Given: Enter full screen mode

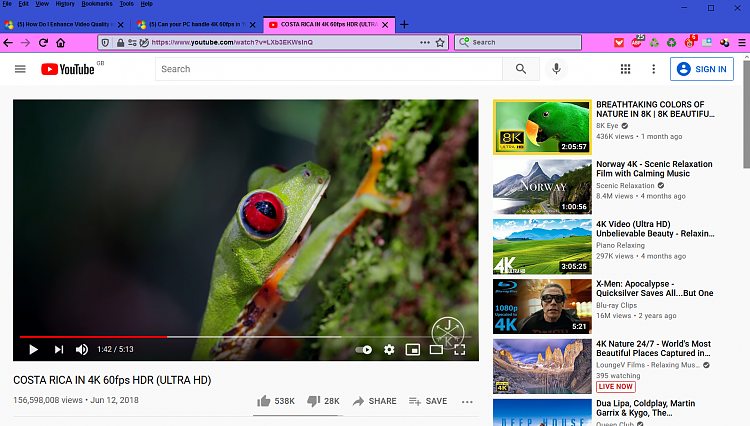Looking at the screenshot, I should pos(460,350).
